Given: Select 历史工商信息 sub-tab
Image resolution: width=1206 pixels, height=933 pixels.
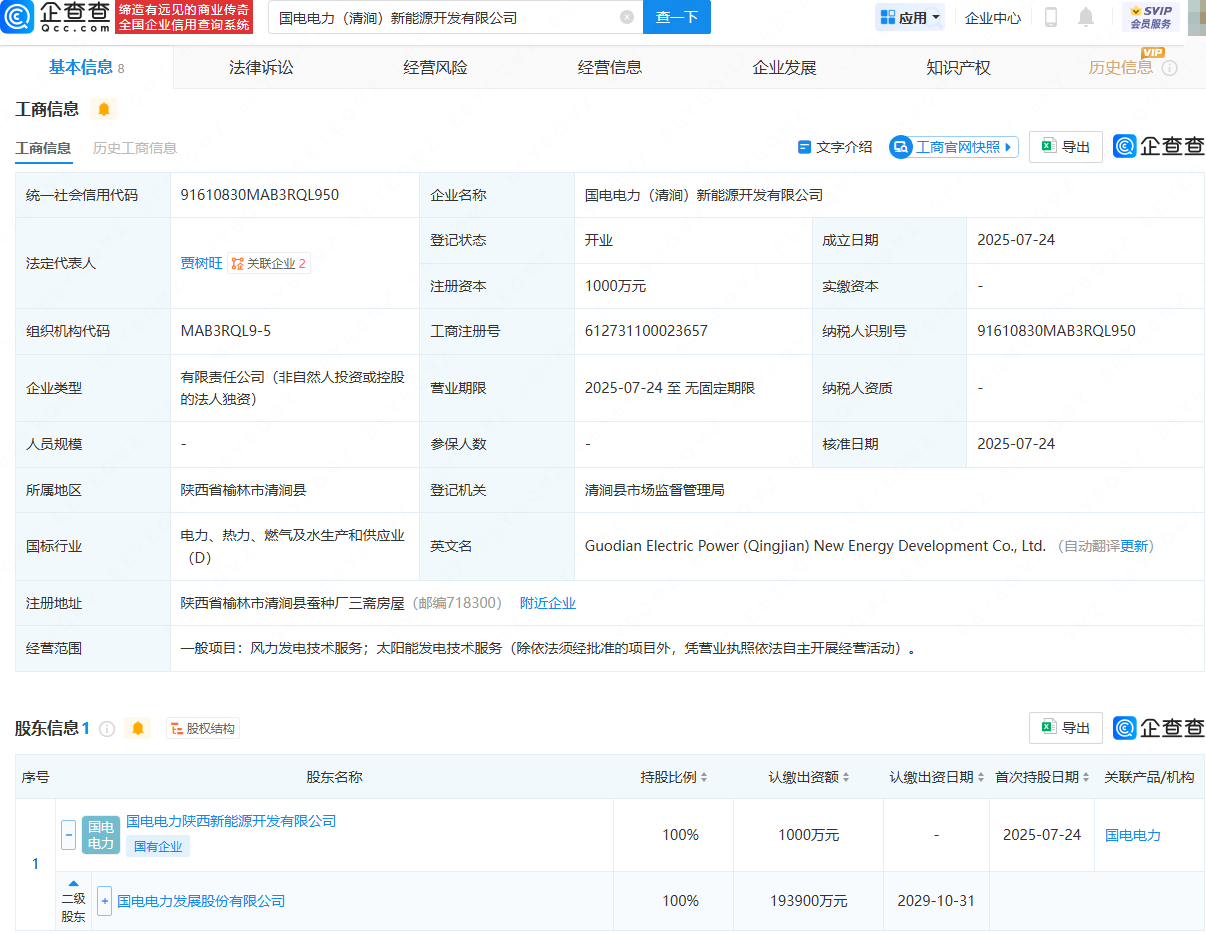Looking at the screenshot, I should point(135,148).
